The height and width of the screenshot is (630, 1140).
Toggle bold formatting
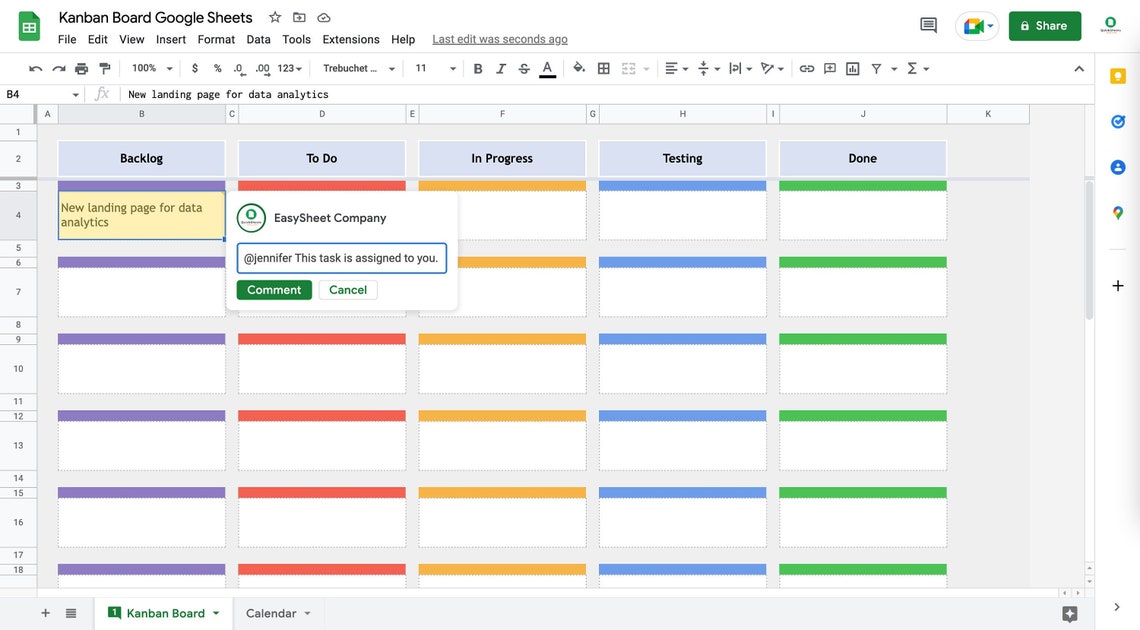[478, 68]
